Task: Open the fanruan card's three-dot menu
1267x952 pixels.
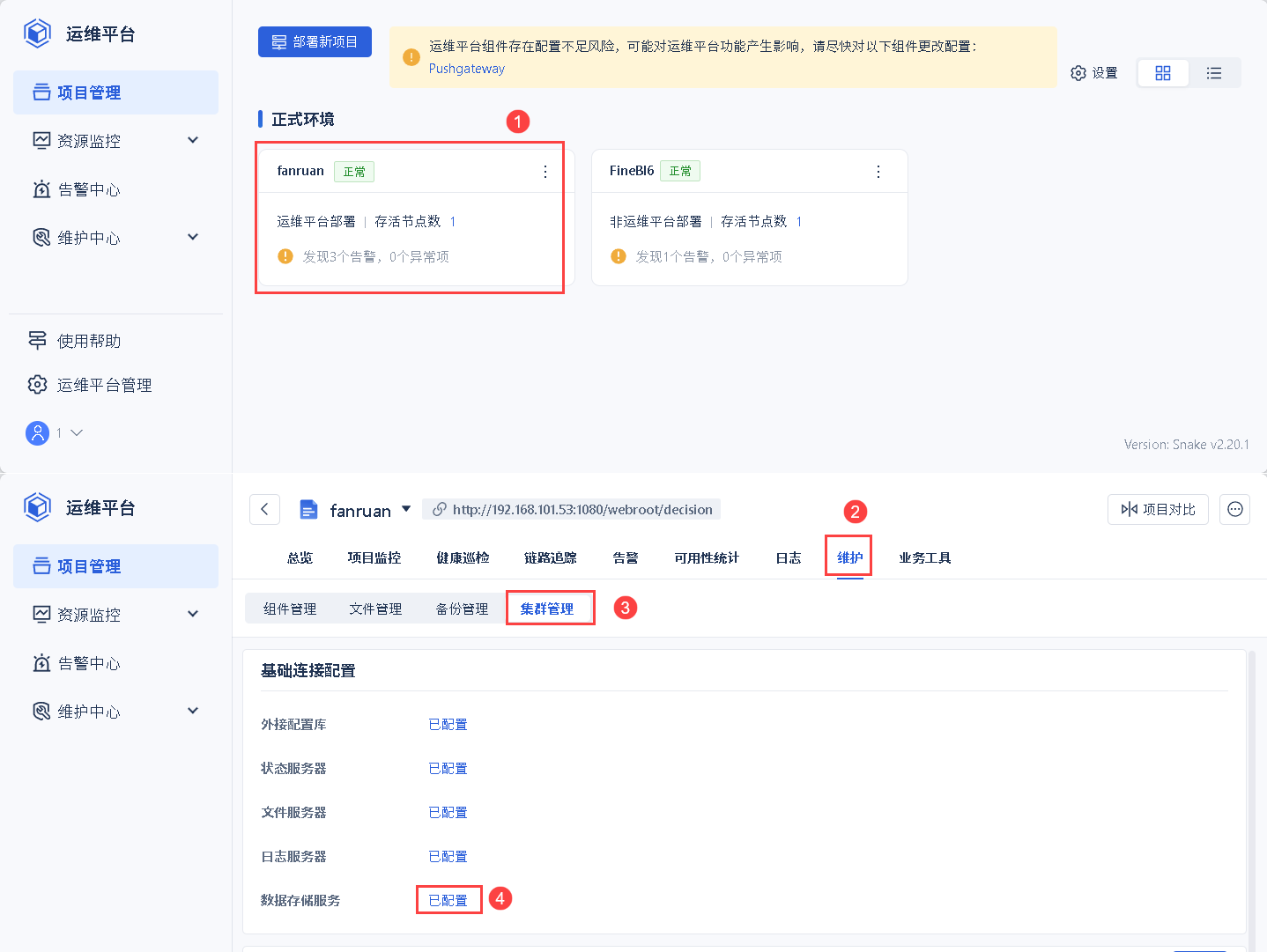Action: [x=545, y=171]
